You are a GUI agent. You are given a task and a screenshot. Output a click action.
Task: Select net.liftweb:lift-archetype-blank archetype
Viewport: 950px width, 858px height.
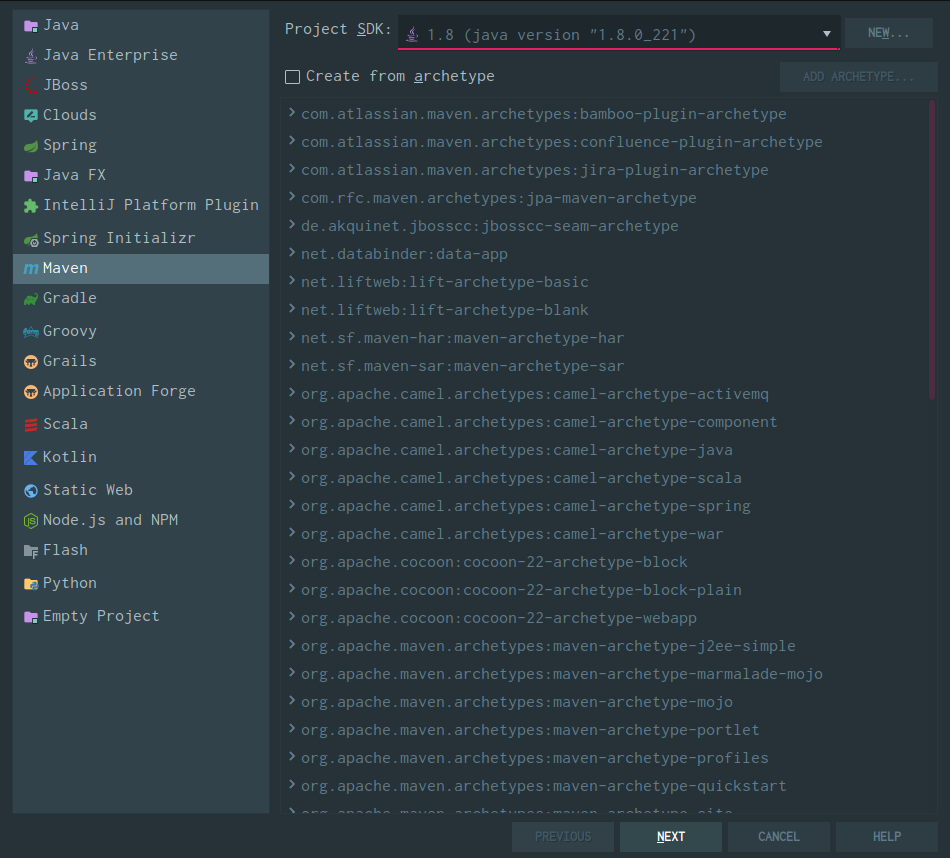pyautogui.click(x=445, y=310)
